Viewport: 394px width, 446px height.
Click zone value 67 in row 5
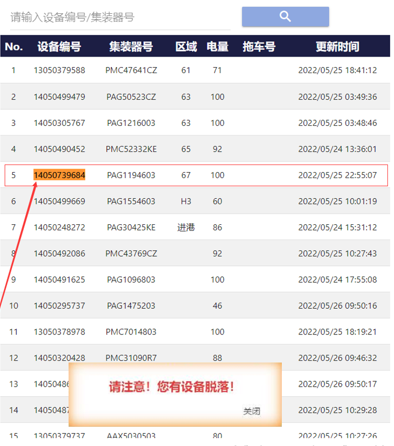coord(186,175)
